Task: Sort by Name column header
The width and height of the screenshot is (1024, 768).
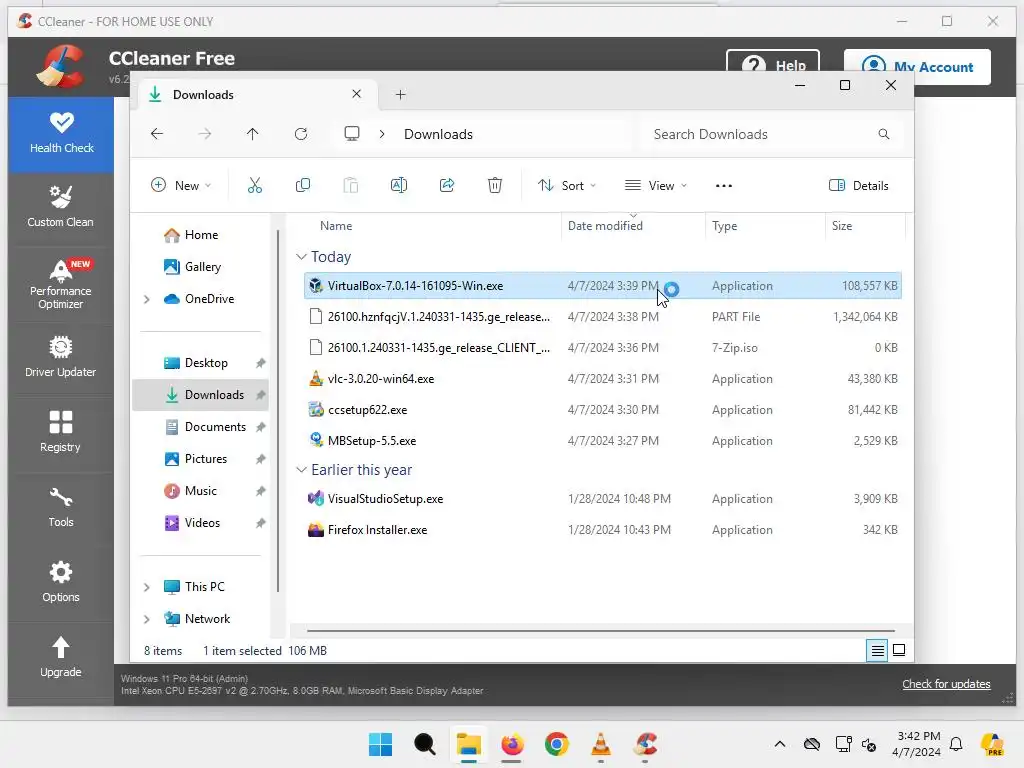Action: coord(336,225)
